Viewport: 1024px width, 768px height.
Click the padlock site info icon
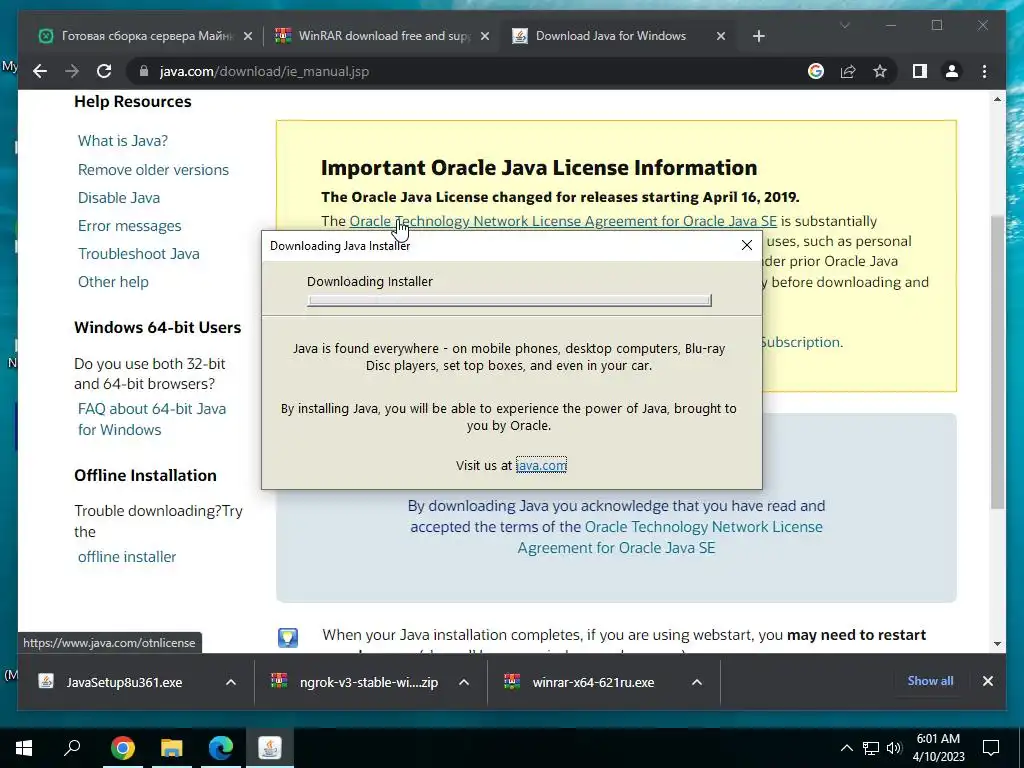(144, 71)
